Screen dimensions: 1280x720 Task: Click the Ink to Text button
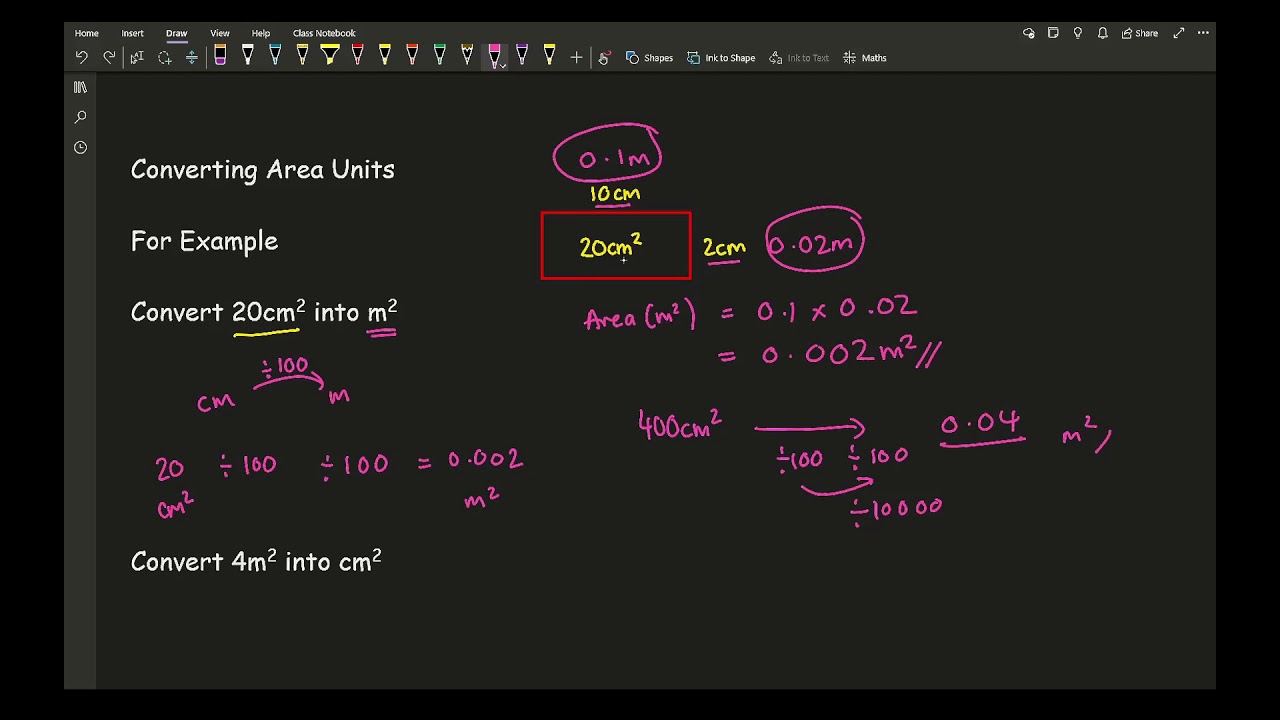[x=799, y=58]
